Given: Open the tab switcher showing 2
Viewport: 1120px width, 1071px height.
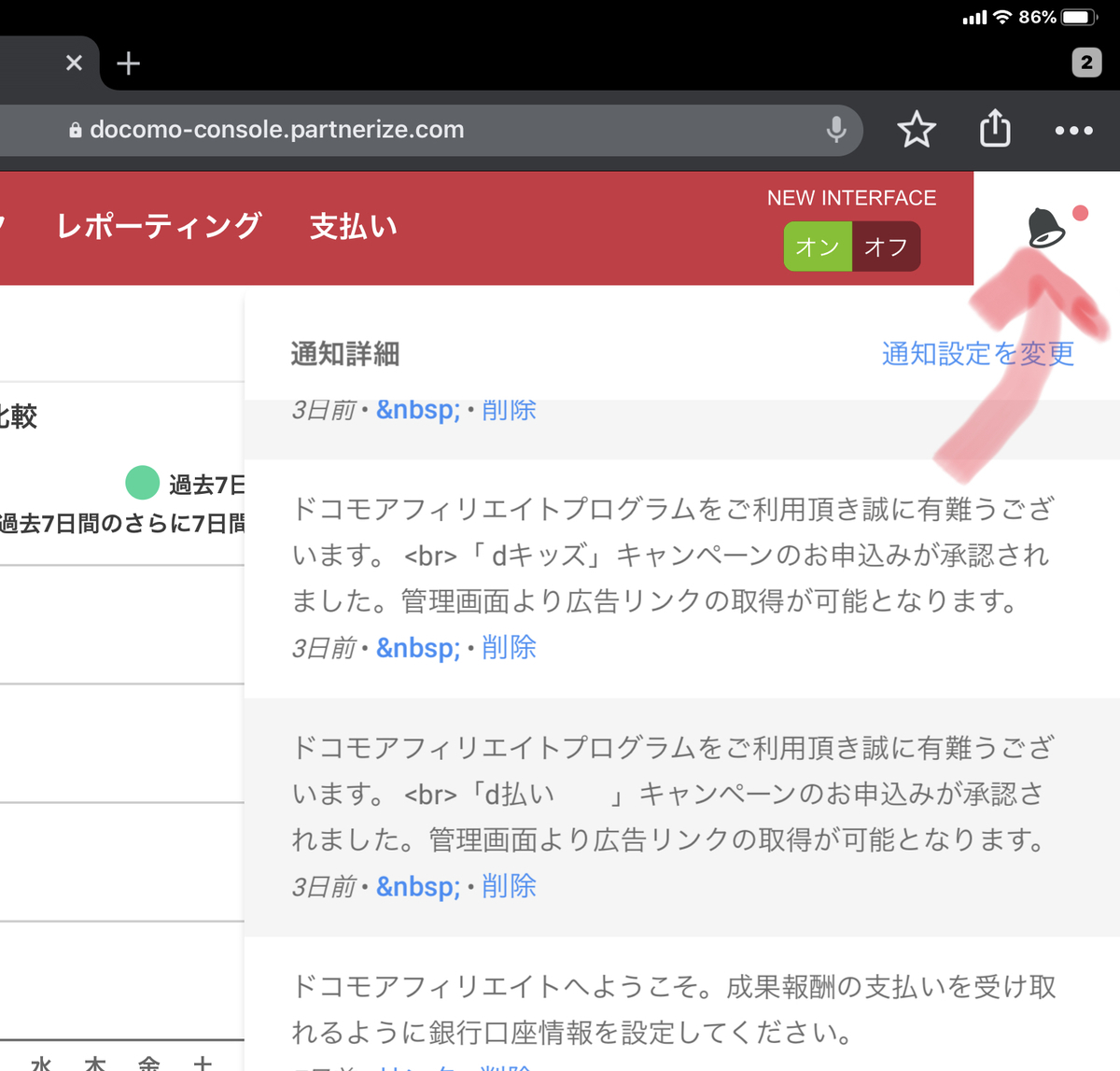Looking at the screenshot, I should (1086, 63).
